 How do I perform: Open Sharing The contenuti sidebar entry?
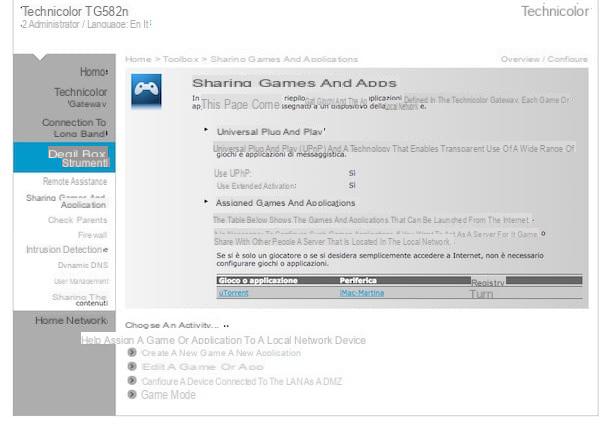point(80,300)
